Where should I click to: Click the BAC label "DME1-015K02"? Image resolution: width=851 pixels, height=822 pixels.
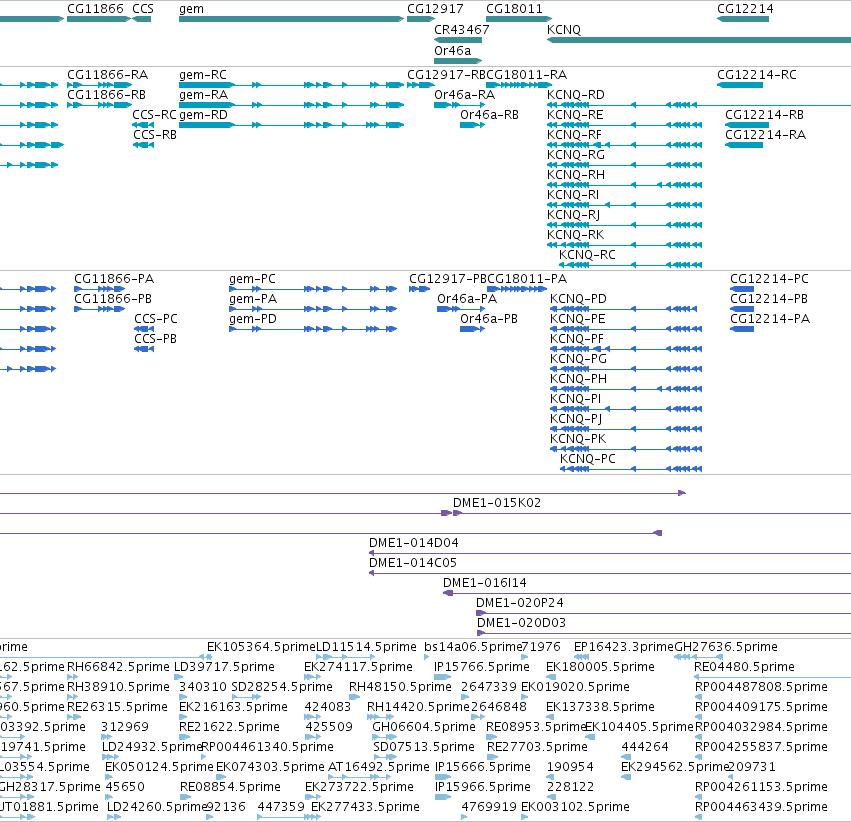497,502
